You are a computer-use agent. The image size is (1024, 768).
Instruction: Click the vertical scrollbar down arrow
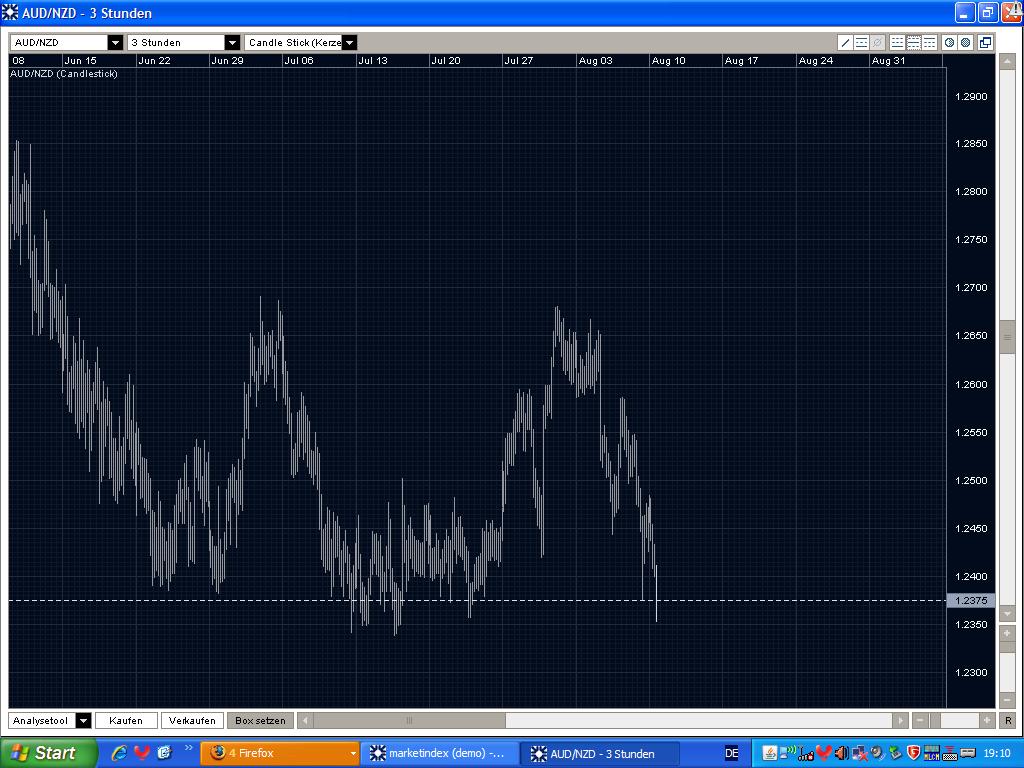(x=1008, y=615)
